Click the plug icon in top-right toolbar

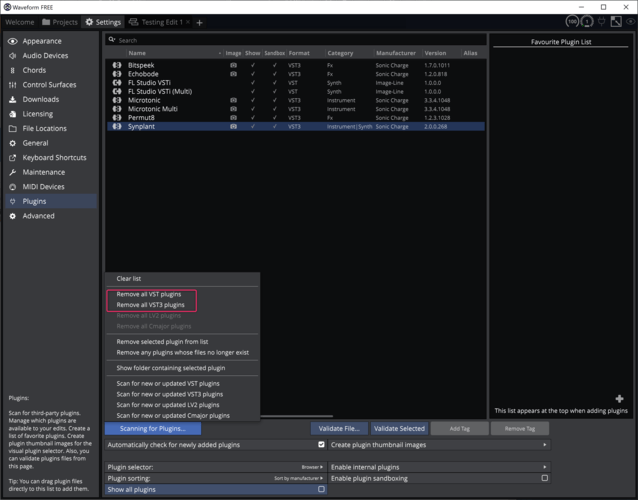coord(601,22)
